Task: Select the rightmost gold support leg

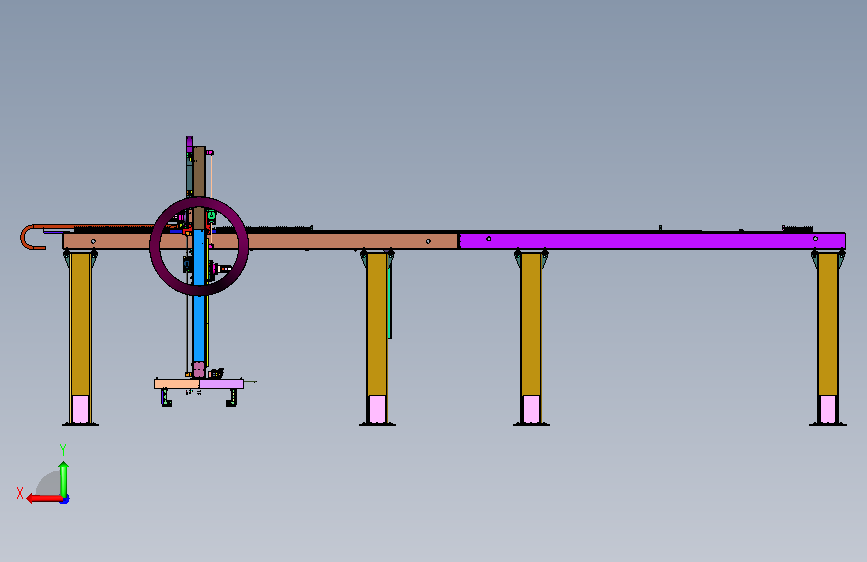Action: tap(828, 324)
